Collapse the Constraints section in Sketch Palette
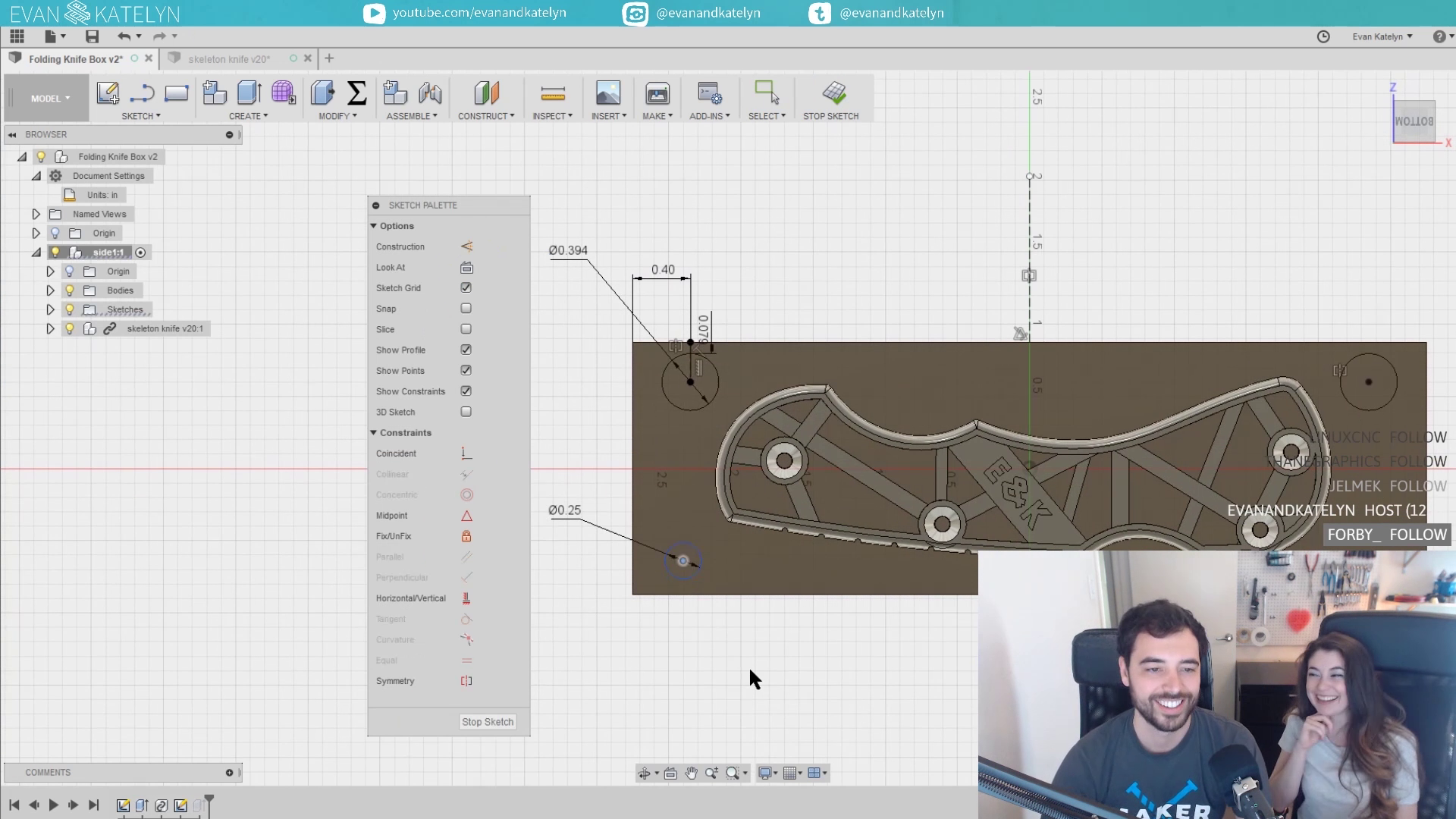 [373, 432]
